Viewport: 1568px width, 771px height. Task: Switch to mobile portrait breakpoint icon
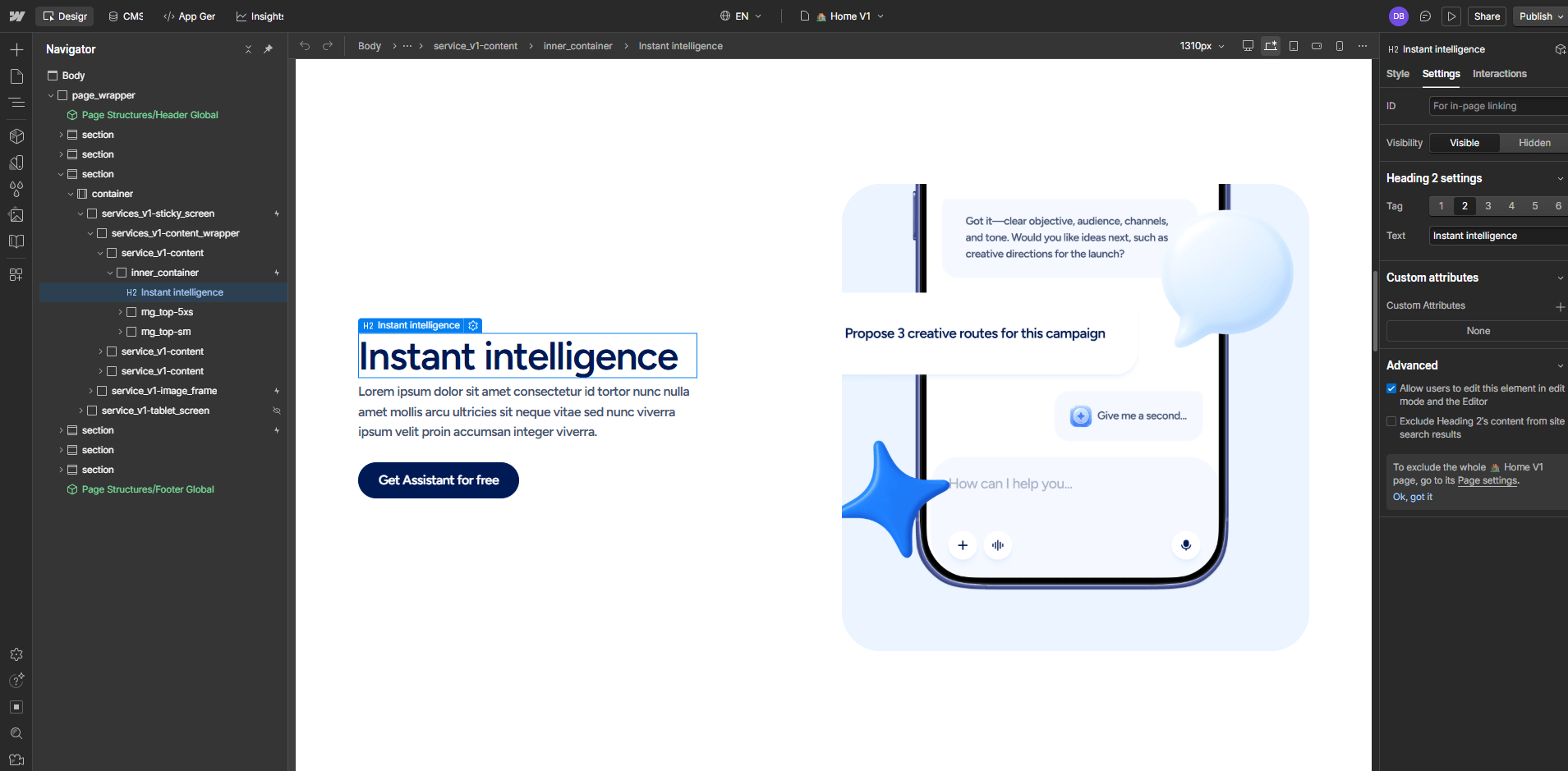(x=1340, y=46)
